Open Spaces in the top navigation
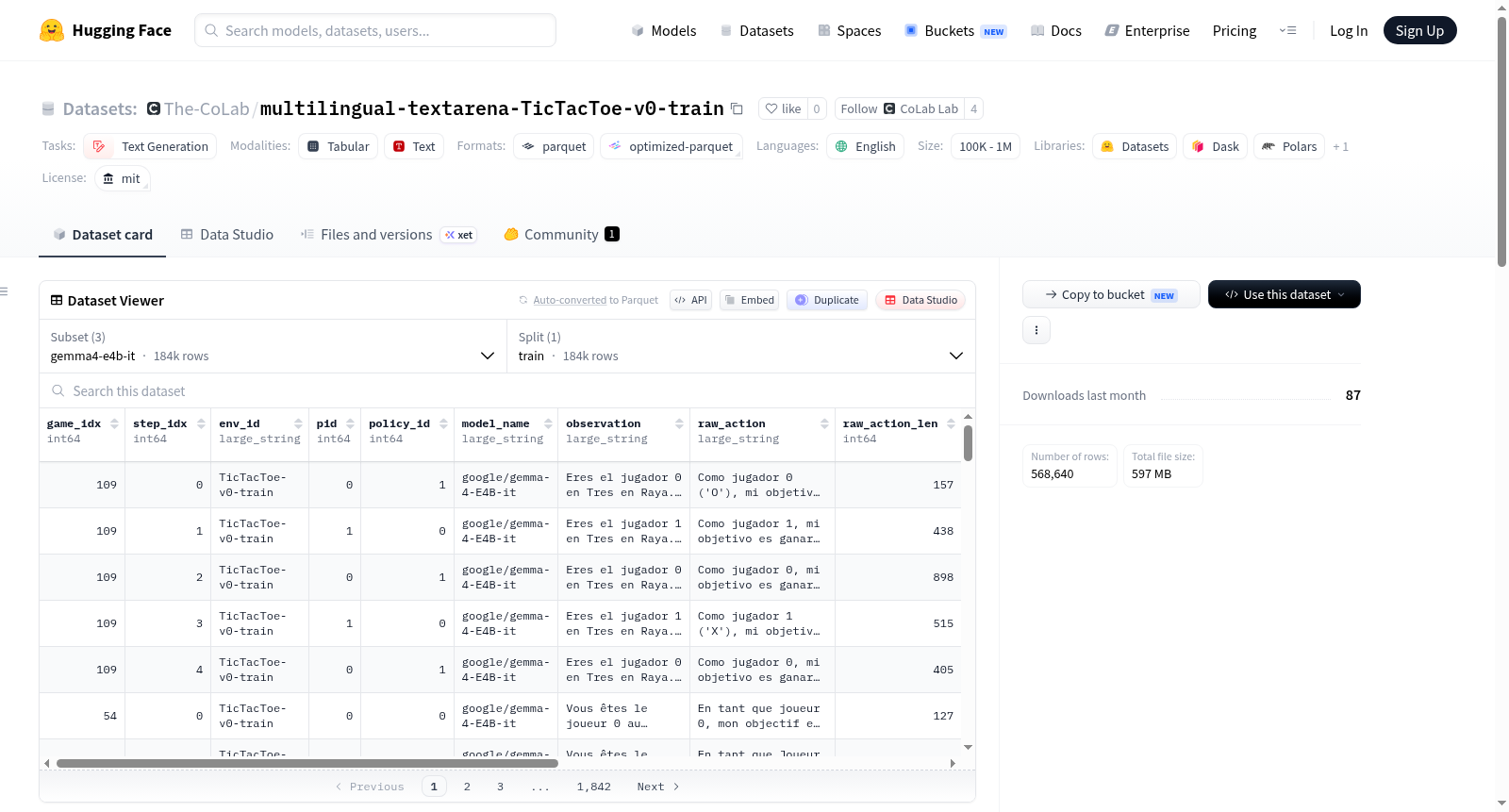The height and width of the screenshot is (812, 1509). [x=850, y=31]
